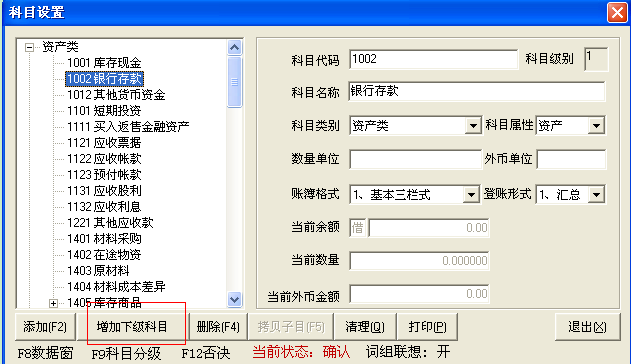Click the 退出(X) button

[x=587, y=327]
